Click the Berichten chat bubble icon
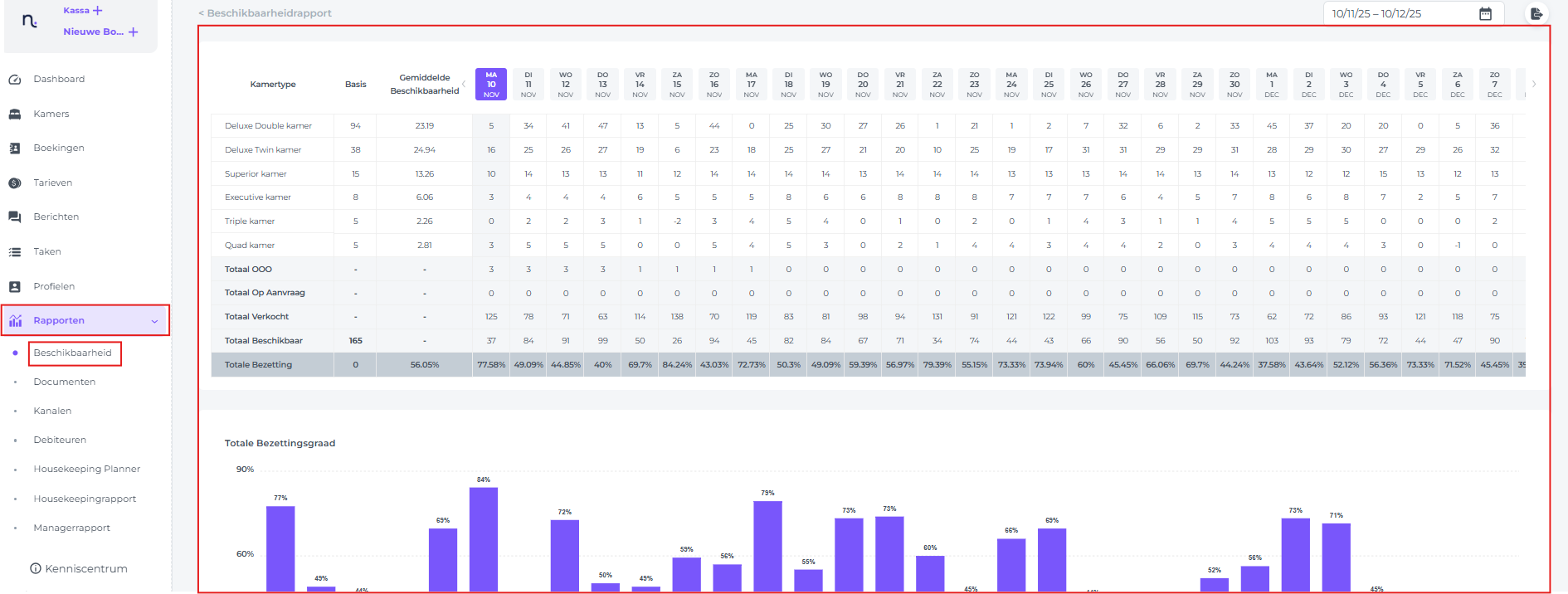This screenshot has height=594, width=1568. [x=15, y=217]
